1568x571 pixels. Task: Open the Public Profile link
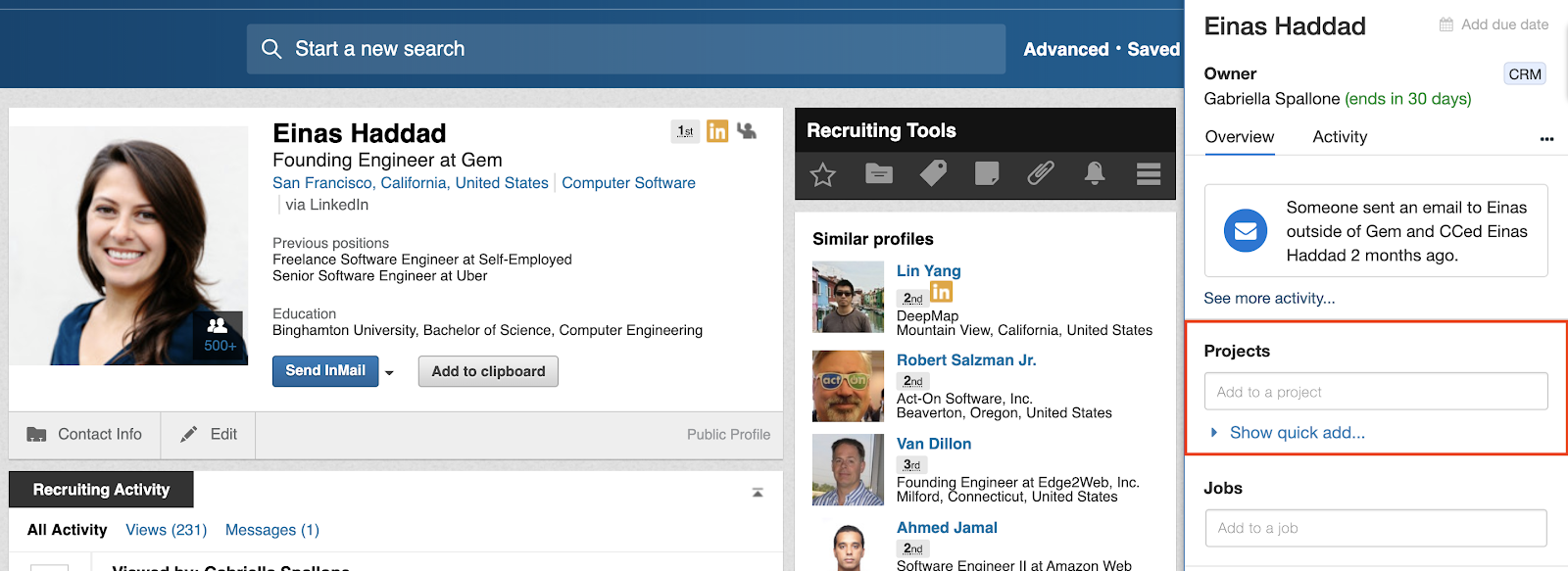pyautogui.click(x=728, y=435)
